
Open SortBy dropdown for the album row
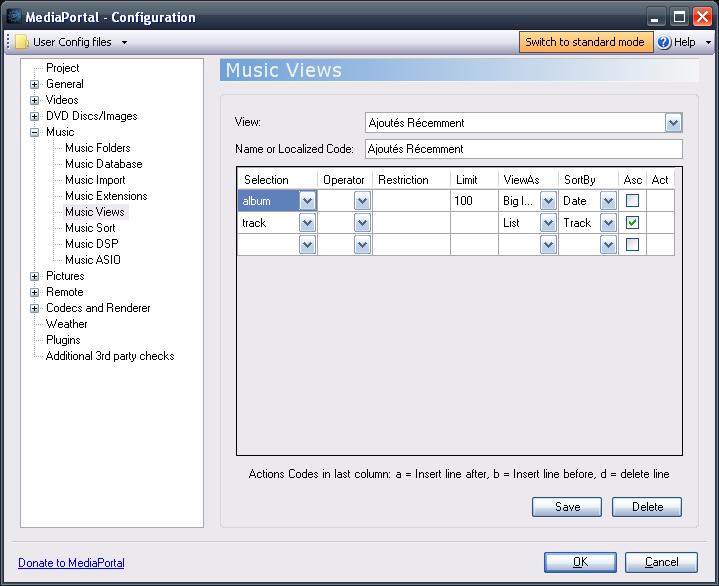click(607, 201)
